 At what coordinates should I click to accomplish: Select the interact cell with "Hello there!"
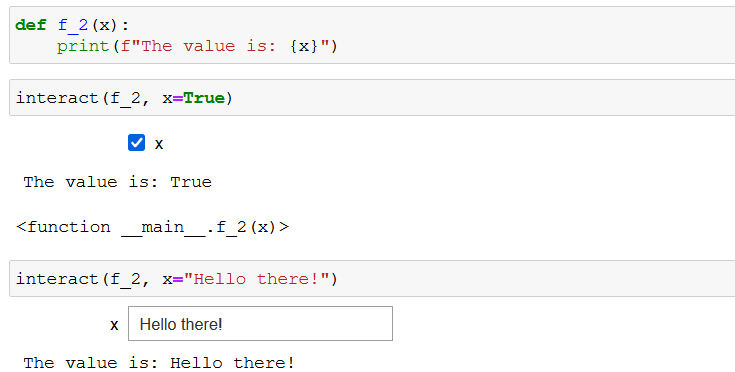(372, 279)
